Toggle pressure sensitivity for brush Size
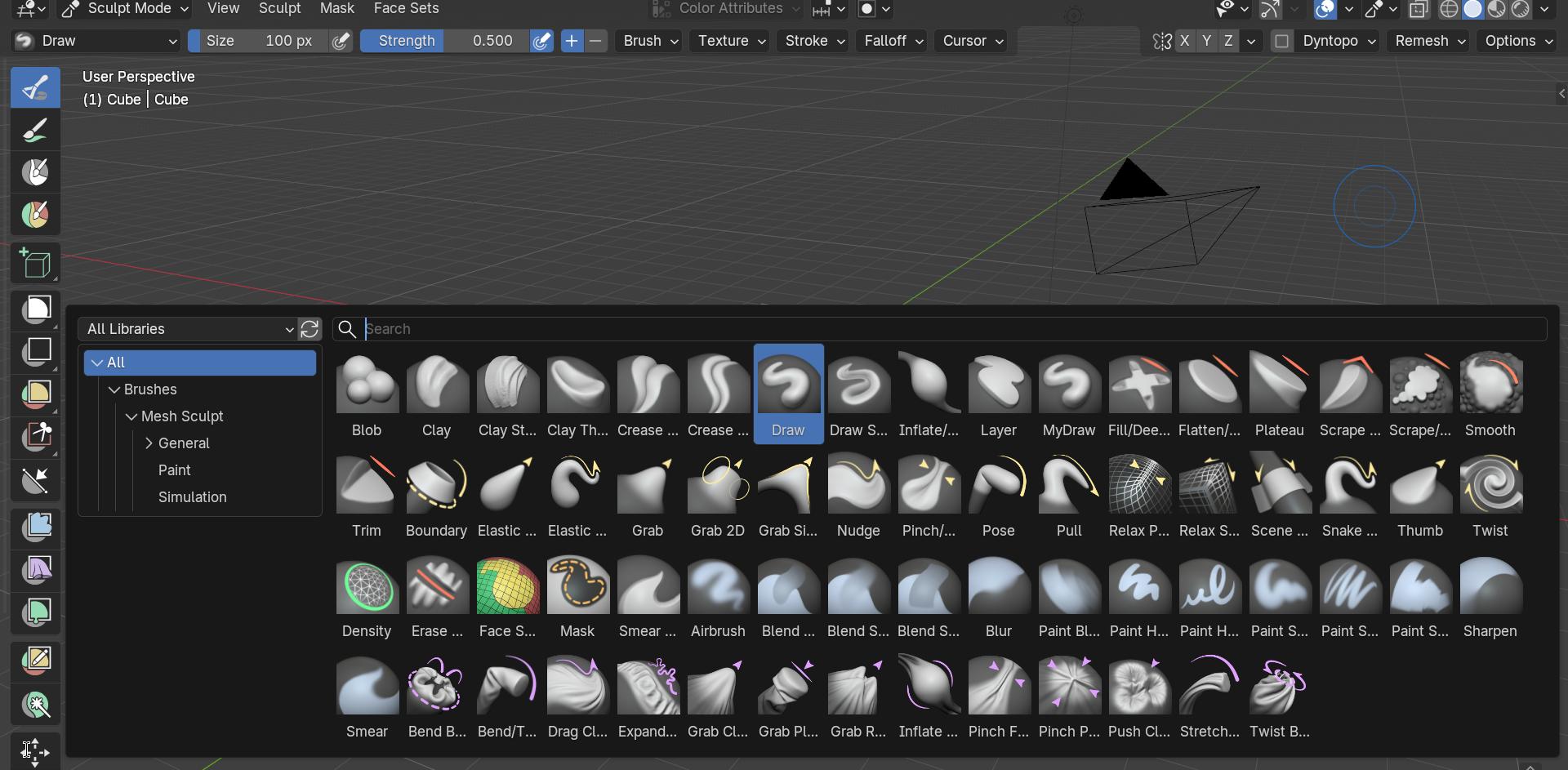 (x=341, y=41)
